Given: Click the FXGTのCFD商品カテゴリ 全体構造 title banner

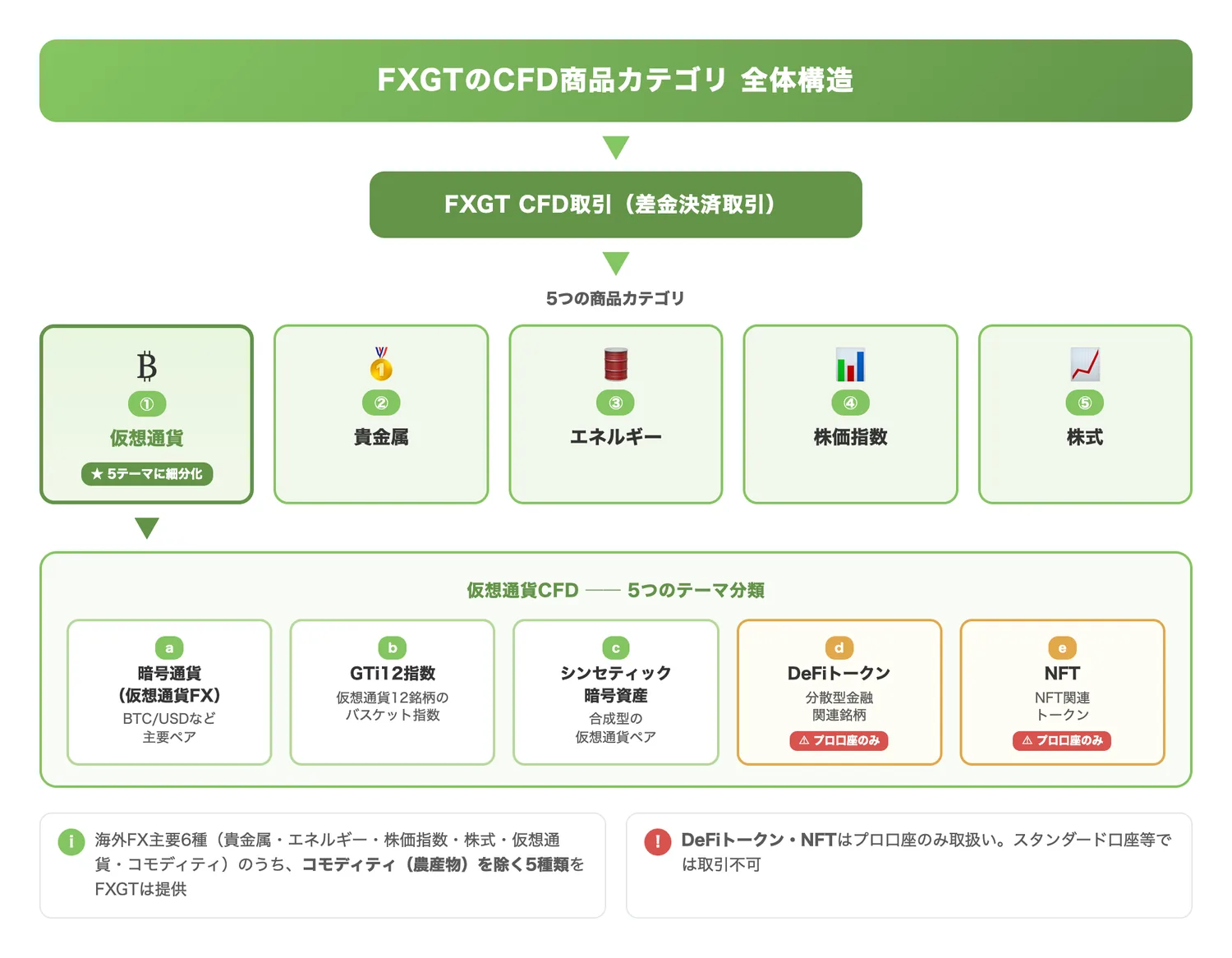Looking at the screenshot, I should pyautogui.click(x=616, y=81).
